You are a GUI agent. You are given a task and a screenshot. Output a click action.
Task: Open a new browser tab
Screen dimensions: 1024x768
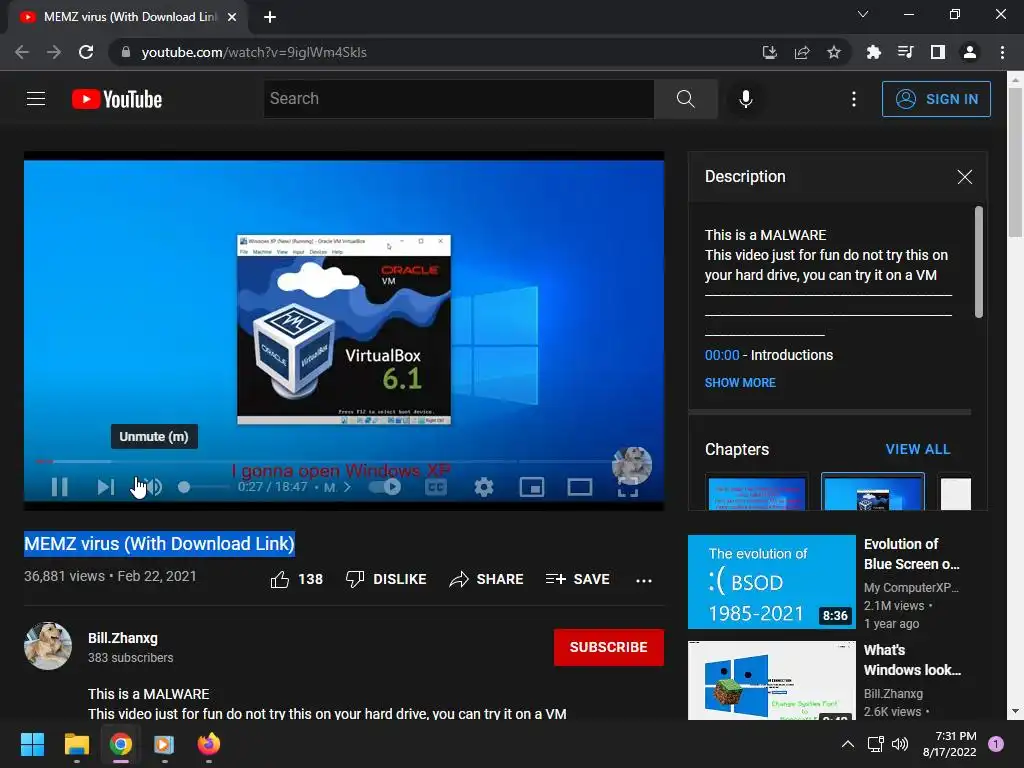pyautogui.click(x=270, y=17)
